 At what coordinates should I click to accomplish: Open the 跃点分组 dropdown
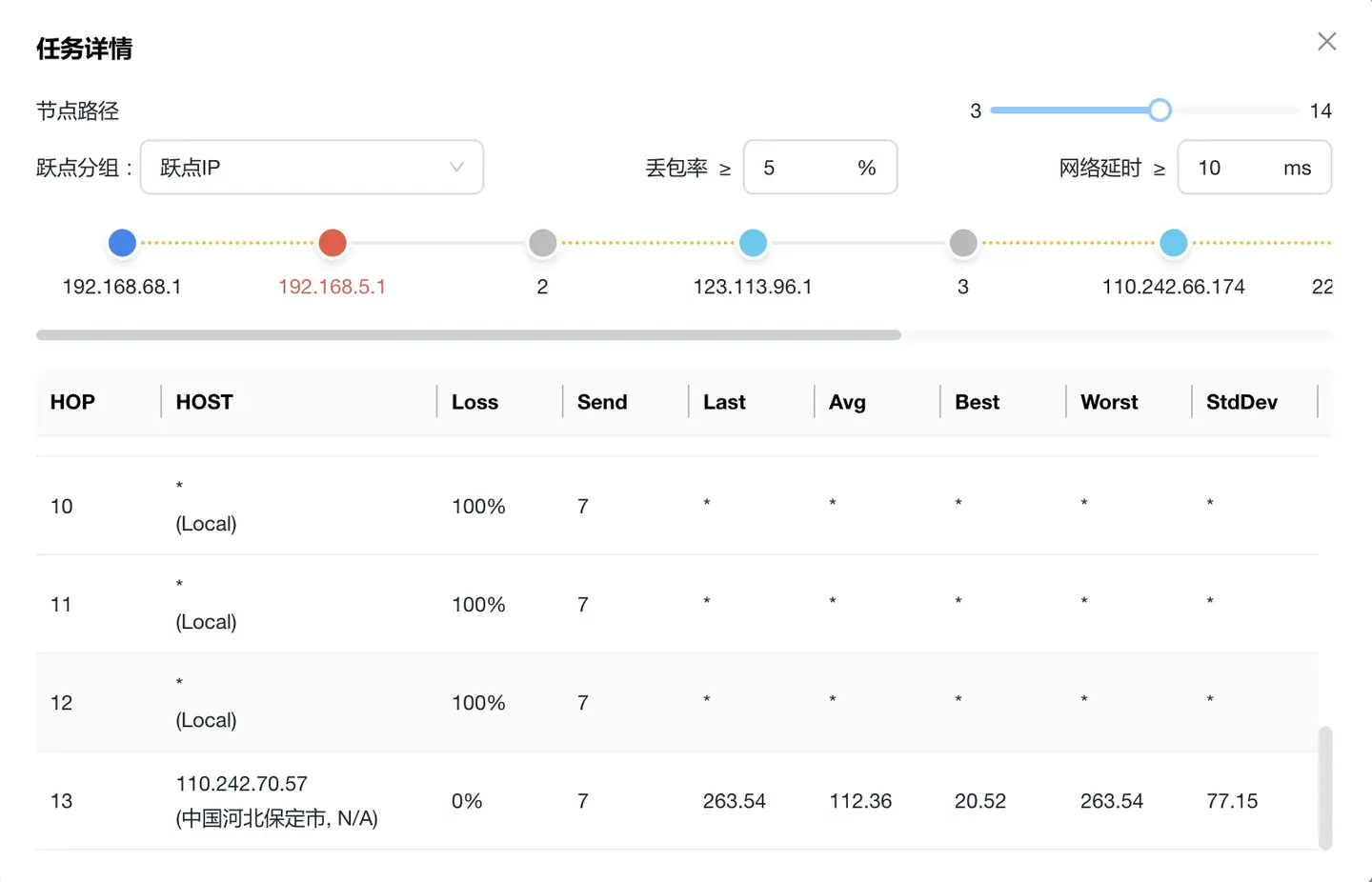click(312, 168)
